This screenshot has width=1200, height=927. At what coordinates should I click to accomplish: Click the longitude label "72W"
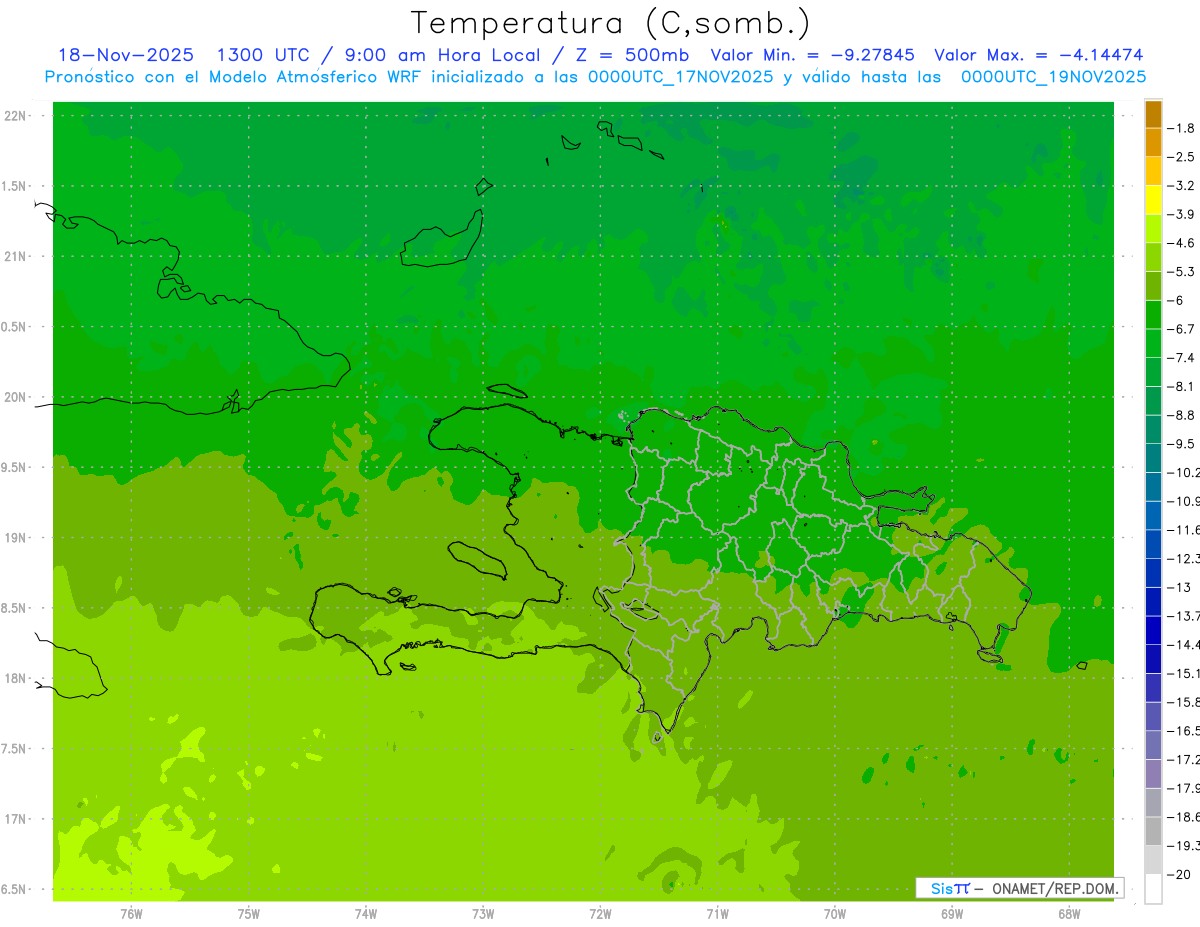click(600, 914)
